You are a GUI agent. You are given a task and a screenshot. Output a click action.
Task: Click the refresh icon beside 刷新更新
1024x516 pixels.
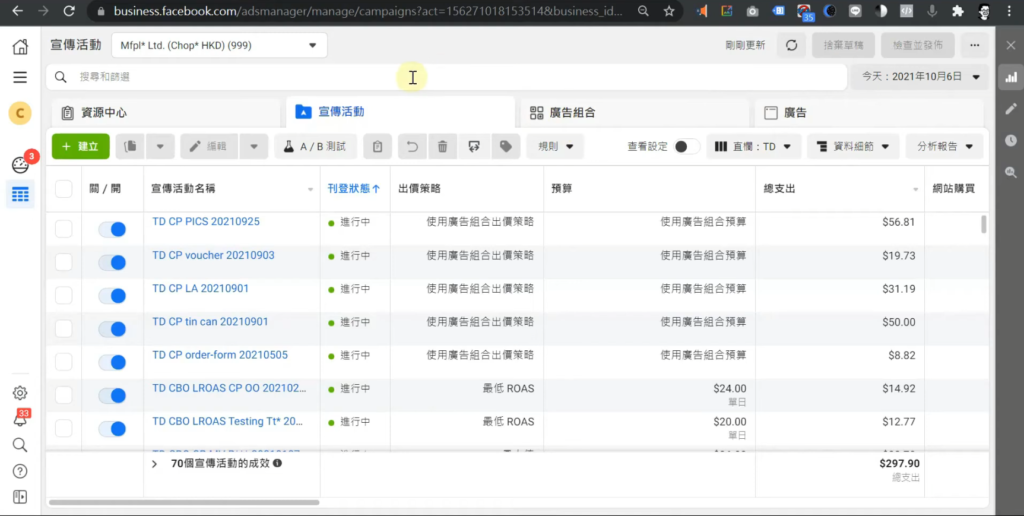coord(791,46)
